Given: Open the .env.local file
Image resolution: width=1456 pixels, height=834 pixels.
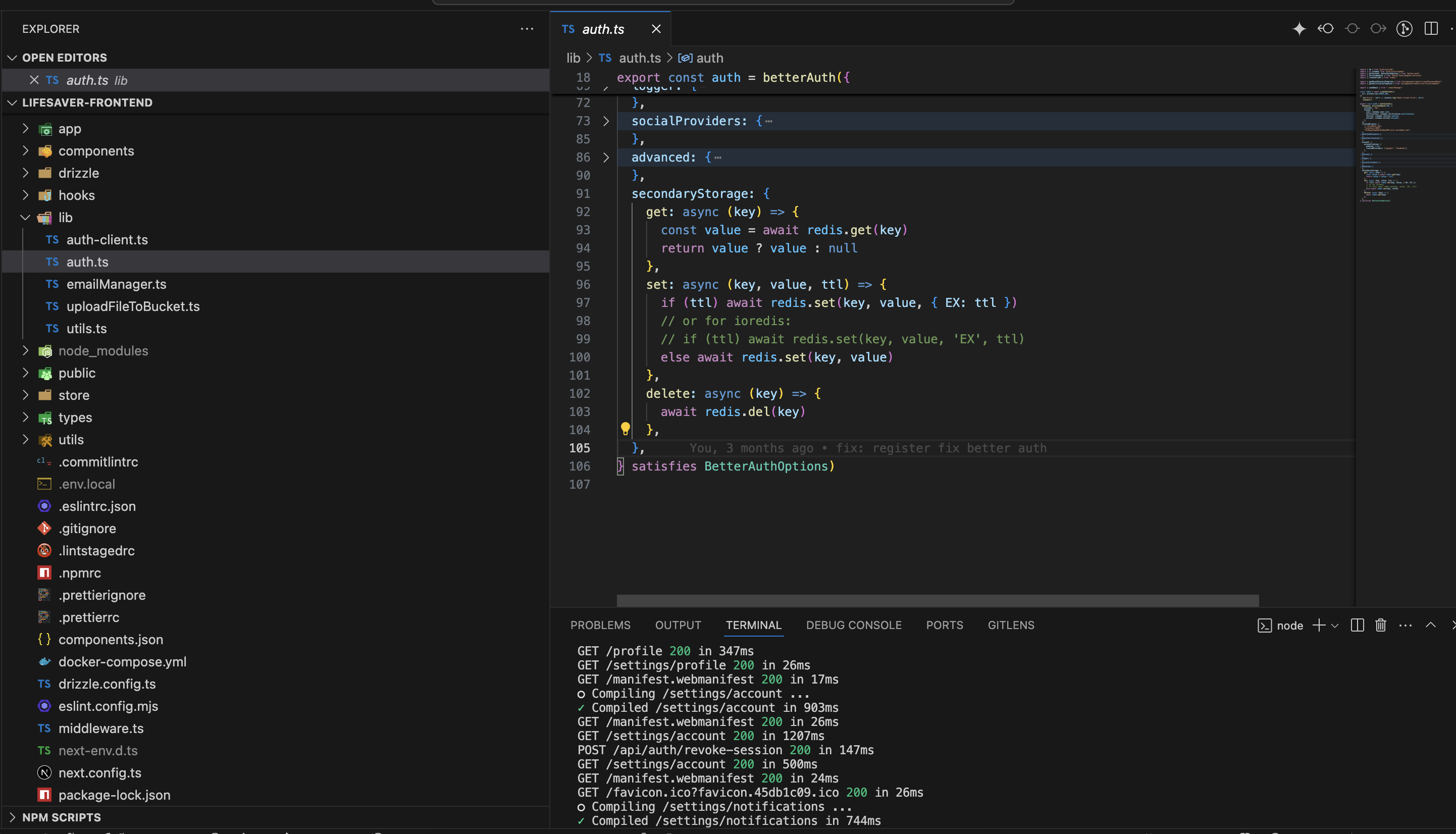Looking at the screenshot, I should pyautogui.click(x=275, y=484).
